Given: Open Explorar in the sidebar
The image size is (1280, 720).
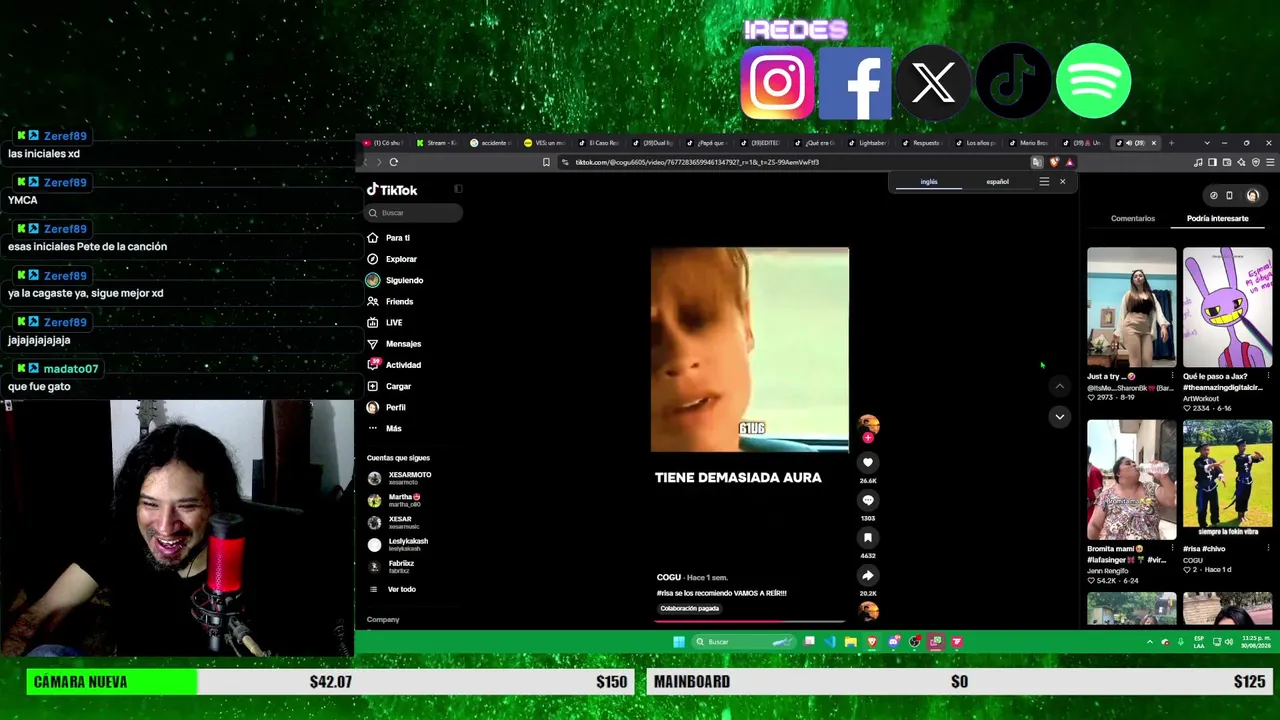Looking at the screenshot, I should (x=392, y=259).
